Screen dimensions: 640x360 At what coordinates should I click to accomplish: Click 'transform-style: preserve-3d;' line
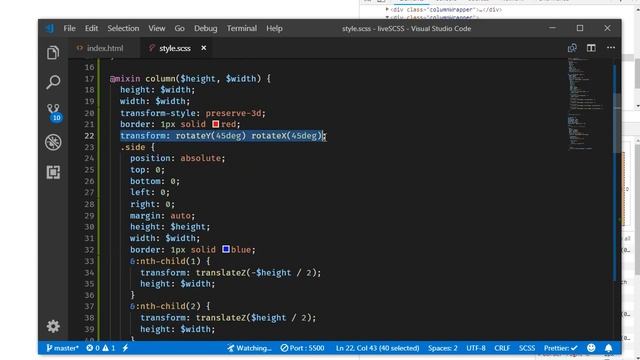tap(193, 113)
